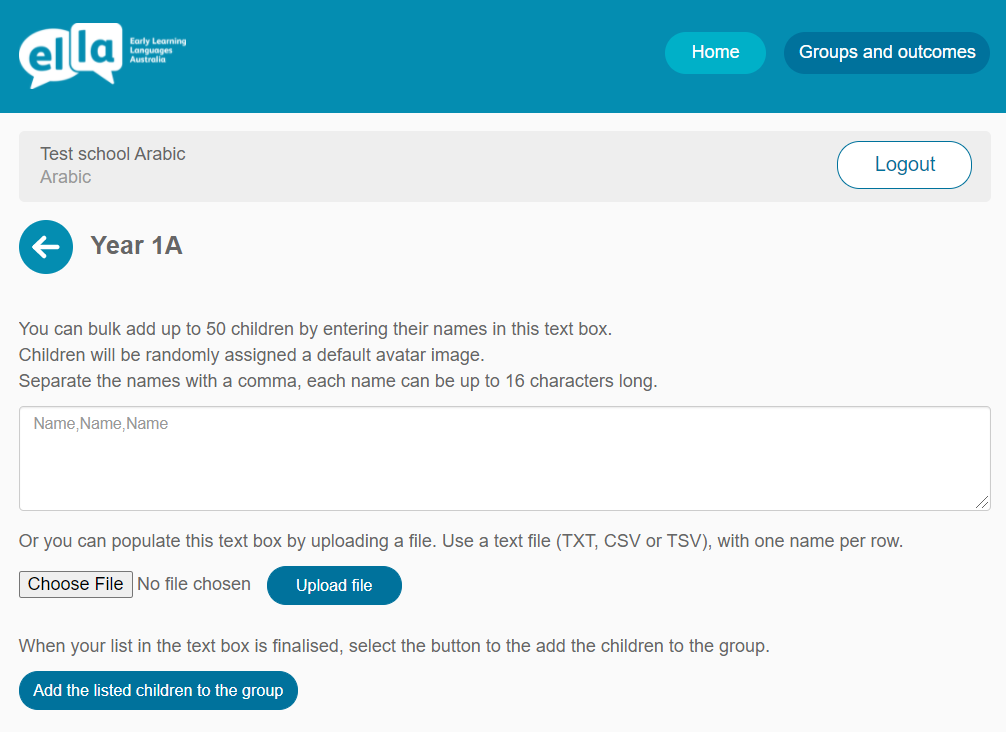Click the ELLA speech bubble logo
Screen dimensions: 1006x732
pyautogui.click(x=70, y=55)
